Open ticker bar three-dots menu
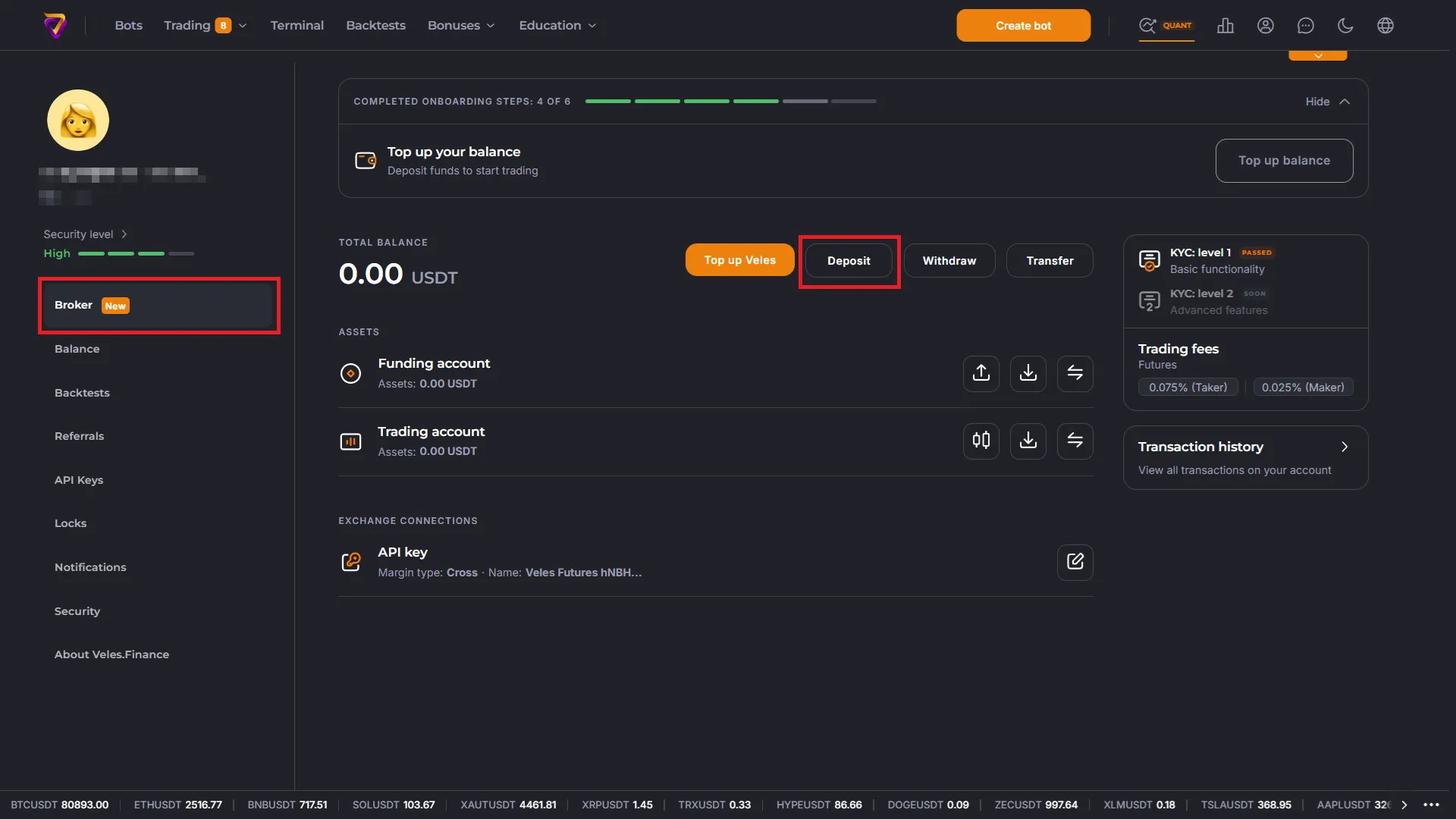The image size is (1456, 819). point(1432,805)
